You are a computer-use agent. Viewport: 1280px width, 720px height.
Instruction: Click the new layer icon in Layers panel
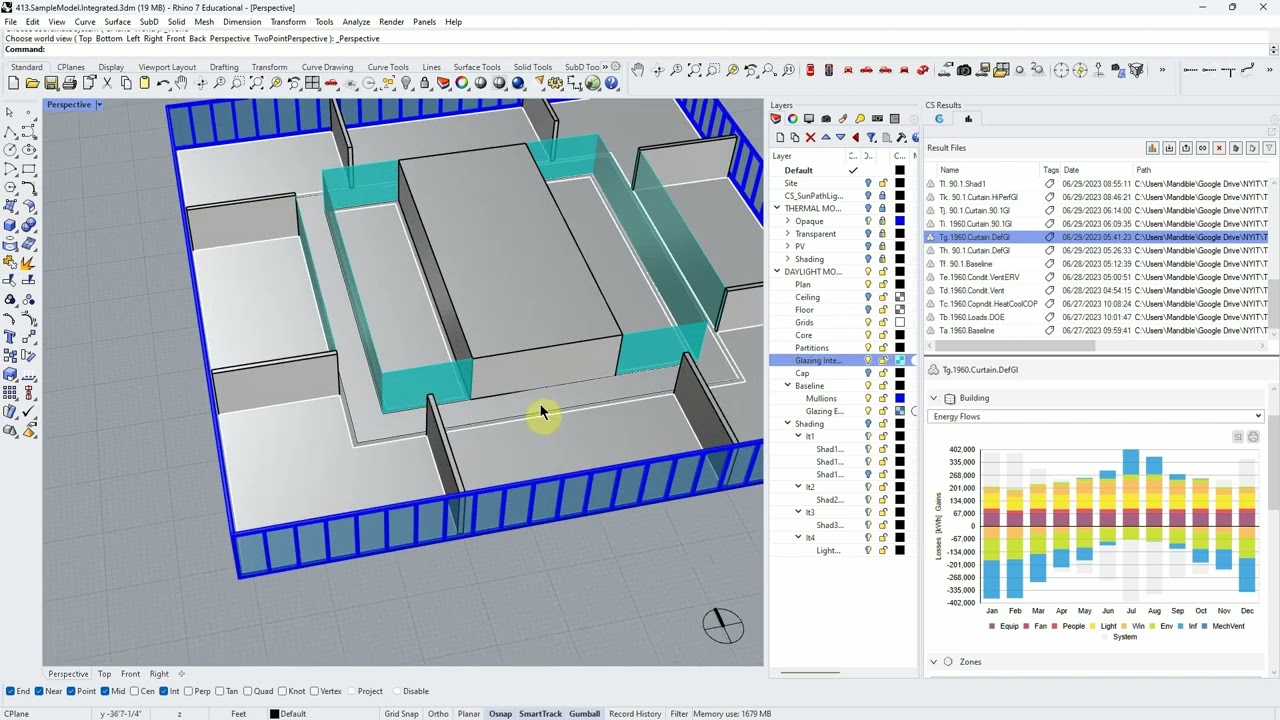[x=780, y=137]
